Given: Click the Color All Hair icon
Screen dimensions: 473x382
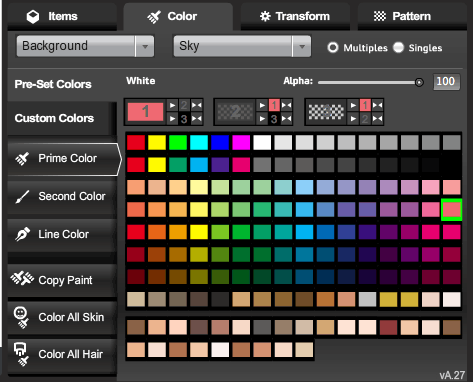Looking at the screenshot, I should click(21, 354).
